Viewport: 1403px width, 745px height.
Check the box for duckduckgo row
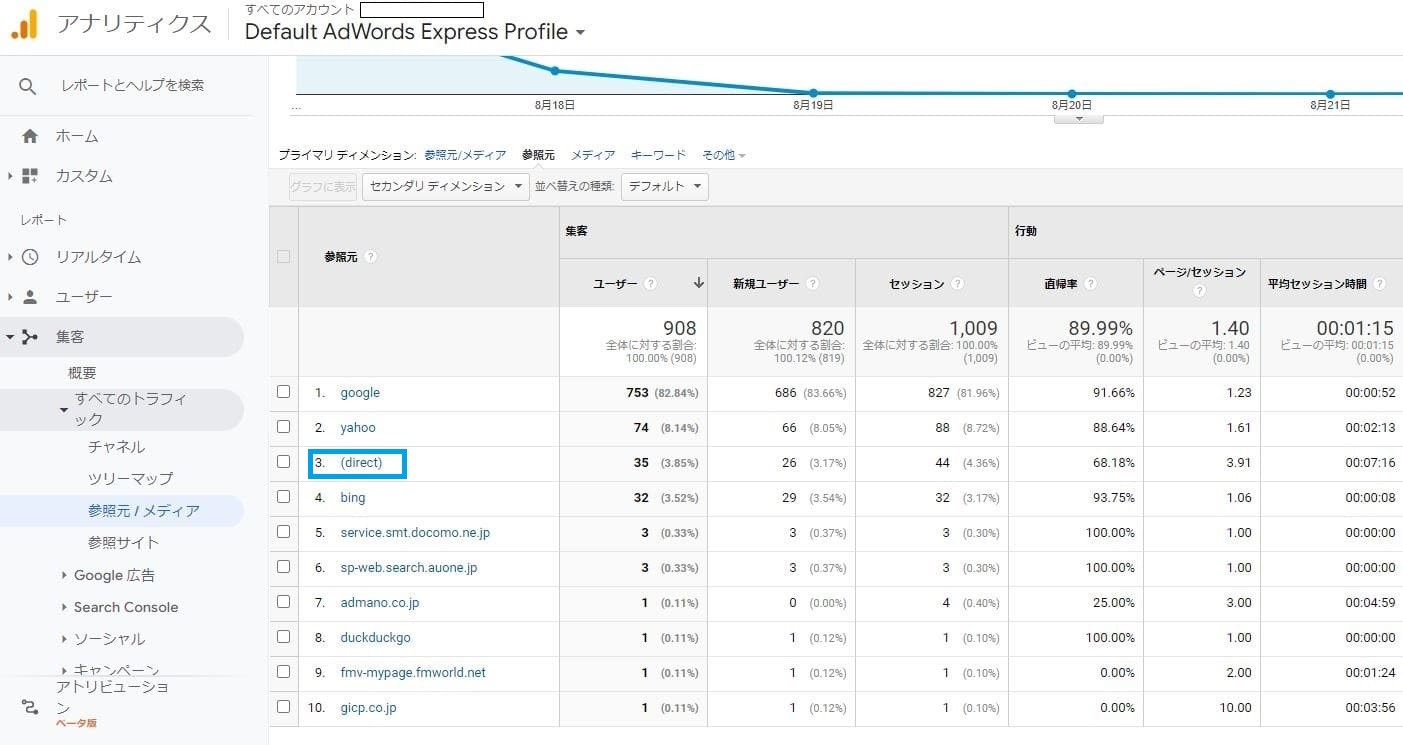click(284, 637)
